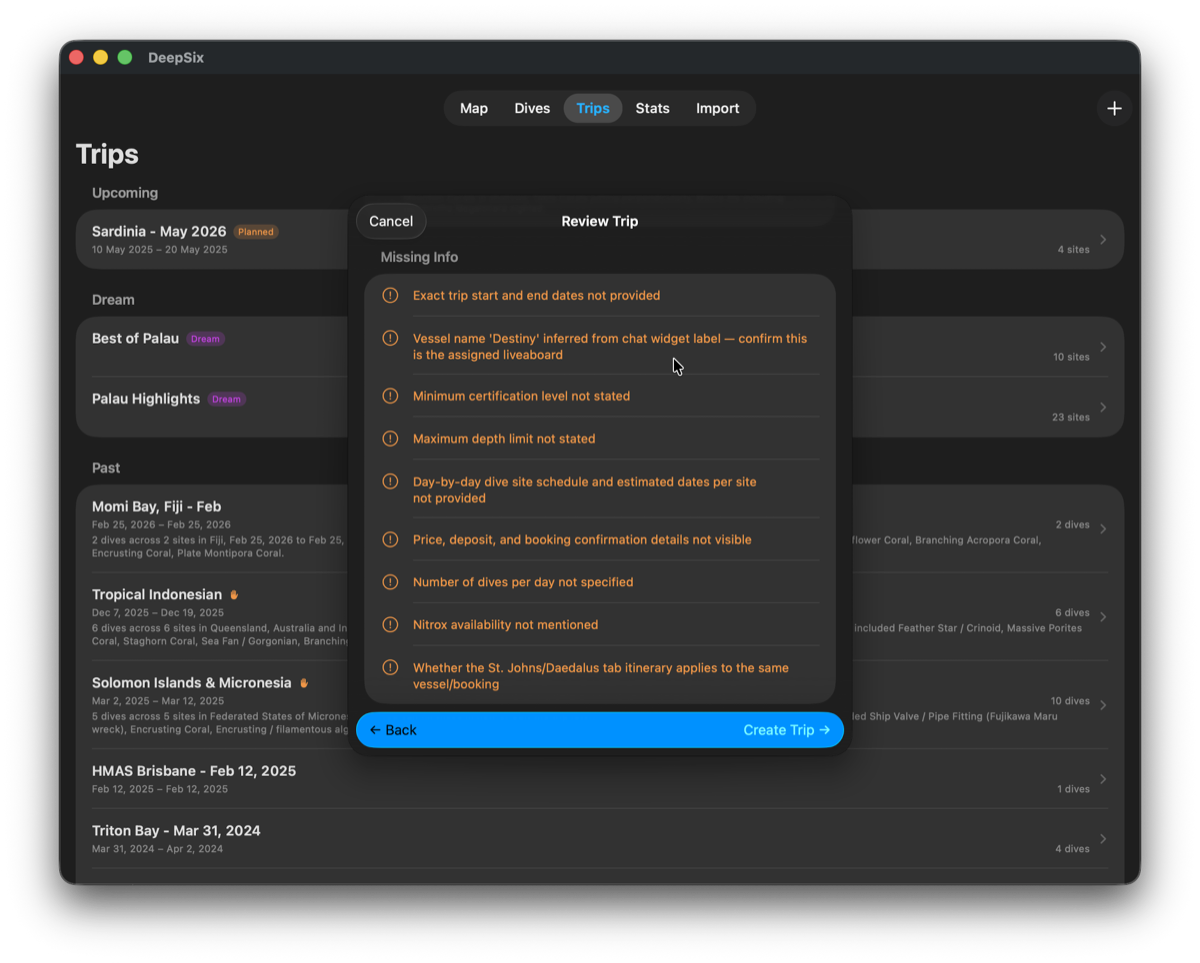Viewport: 1200px width, 963px height.
Task: Cancel the Review Trip dialog
Action: 391,221
